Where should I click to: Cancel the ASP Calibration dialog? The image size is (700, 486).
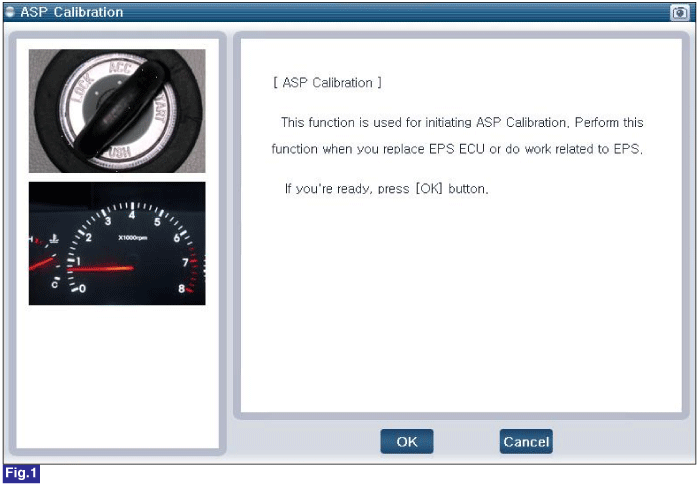(526, 441)
